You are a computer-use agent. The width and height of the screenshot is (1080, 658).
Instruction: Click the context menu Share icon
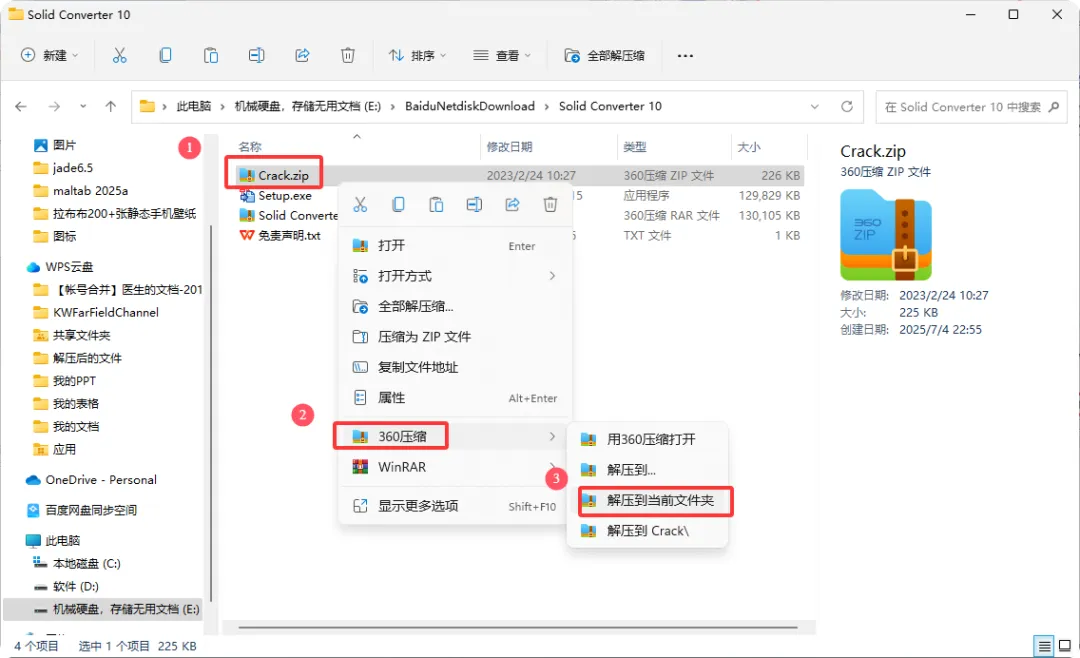[x=512, y=205]
